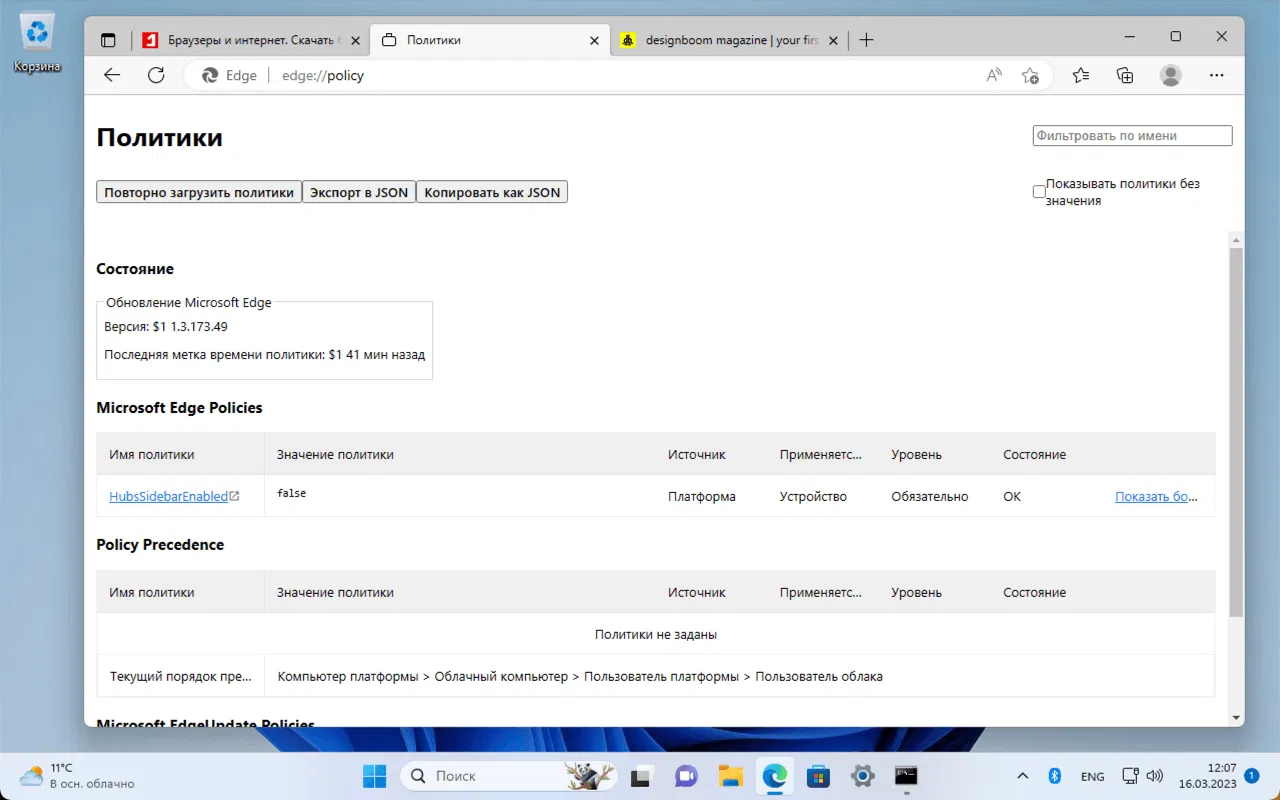The image size is (1280, 800).
Task: Click the OK status cell
Action: pos(1012,496)
